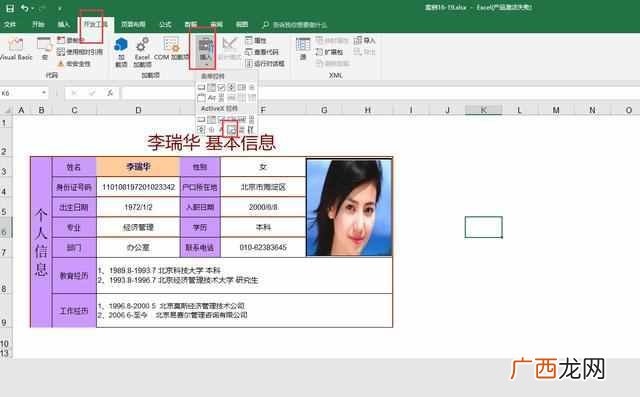Click the employee photo

coord(349,207)
